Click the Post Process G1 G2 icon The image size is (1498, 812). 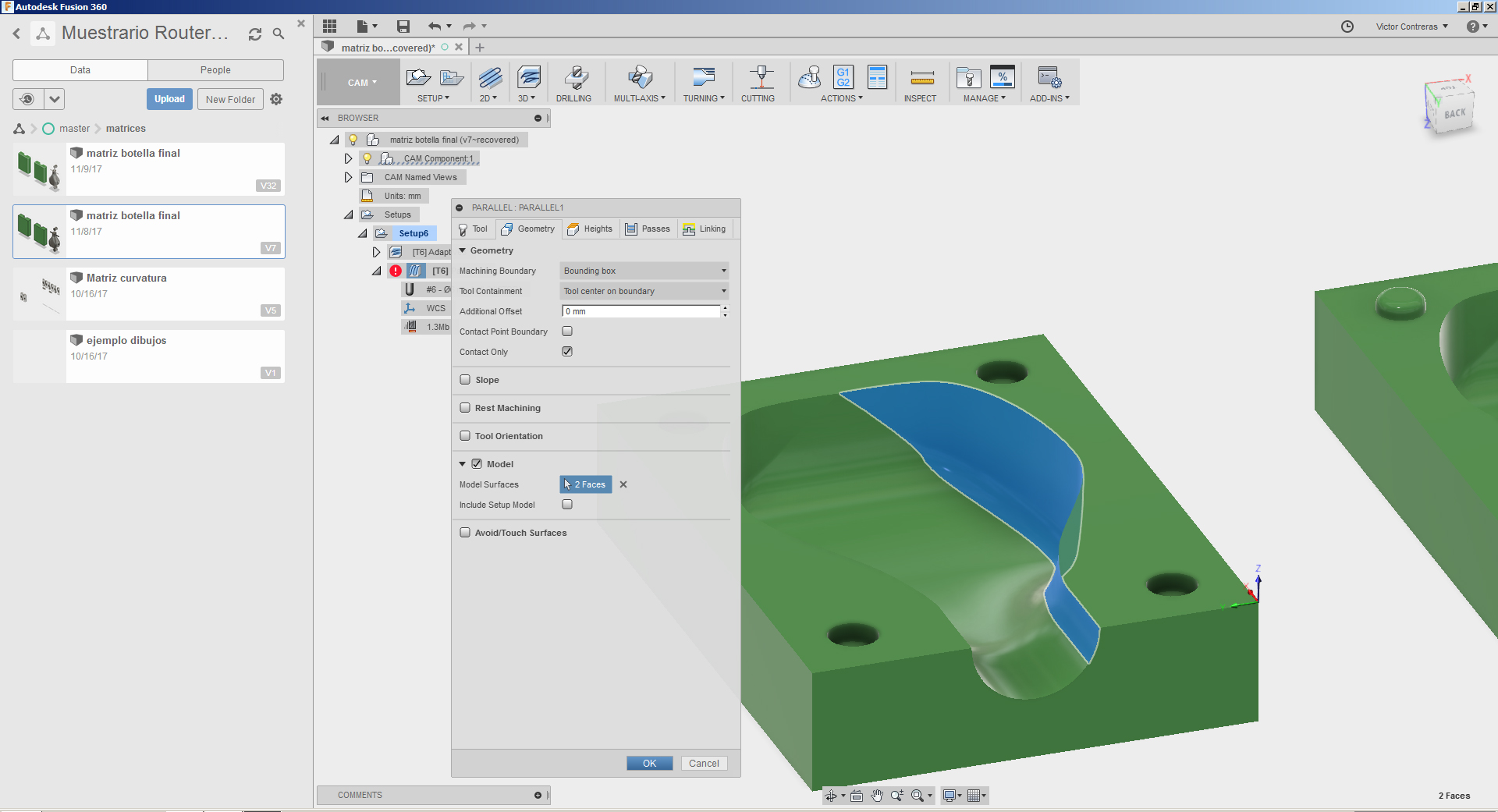pyautogui.click(x=843, y=77)
